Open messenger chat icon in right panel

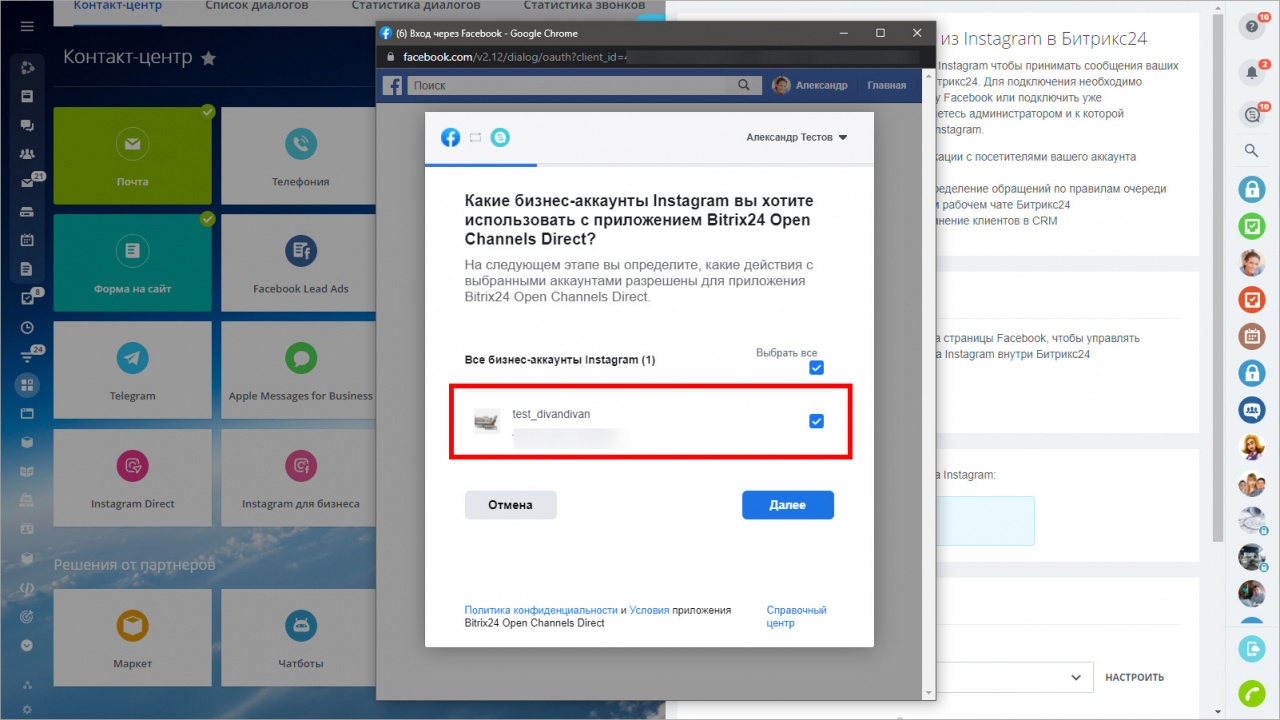click(1252, 114)
